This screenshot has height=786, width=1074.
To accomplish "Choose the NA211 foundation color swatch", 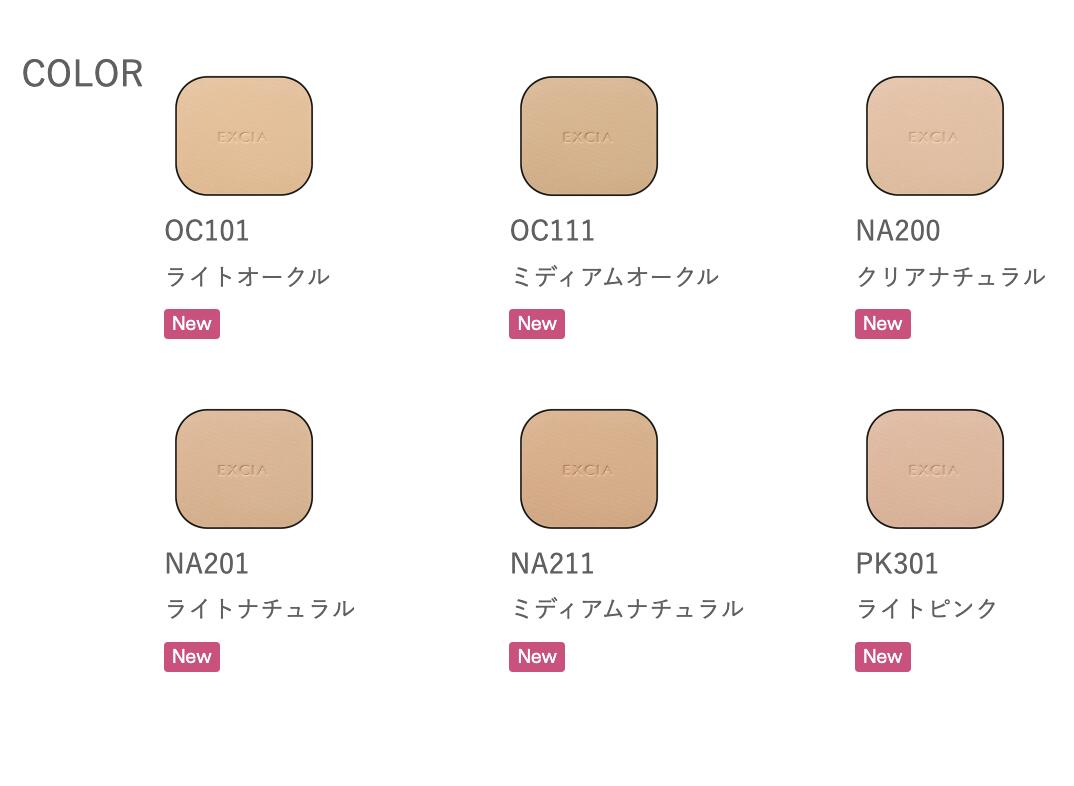I will pos(589,469).
